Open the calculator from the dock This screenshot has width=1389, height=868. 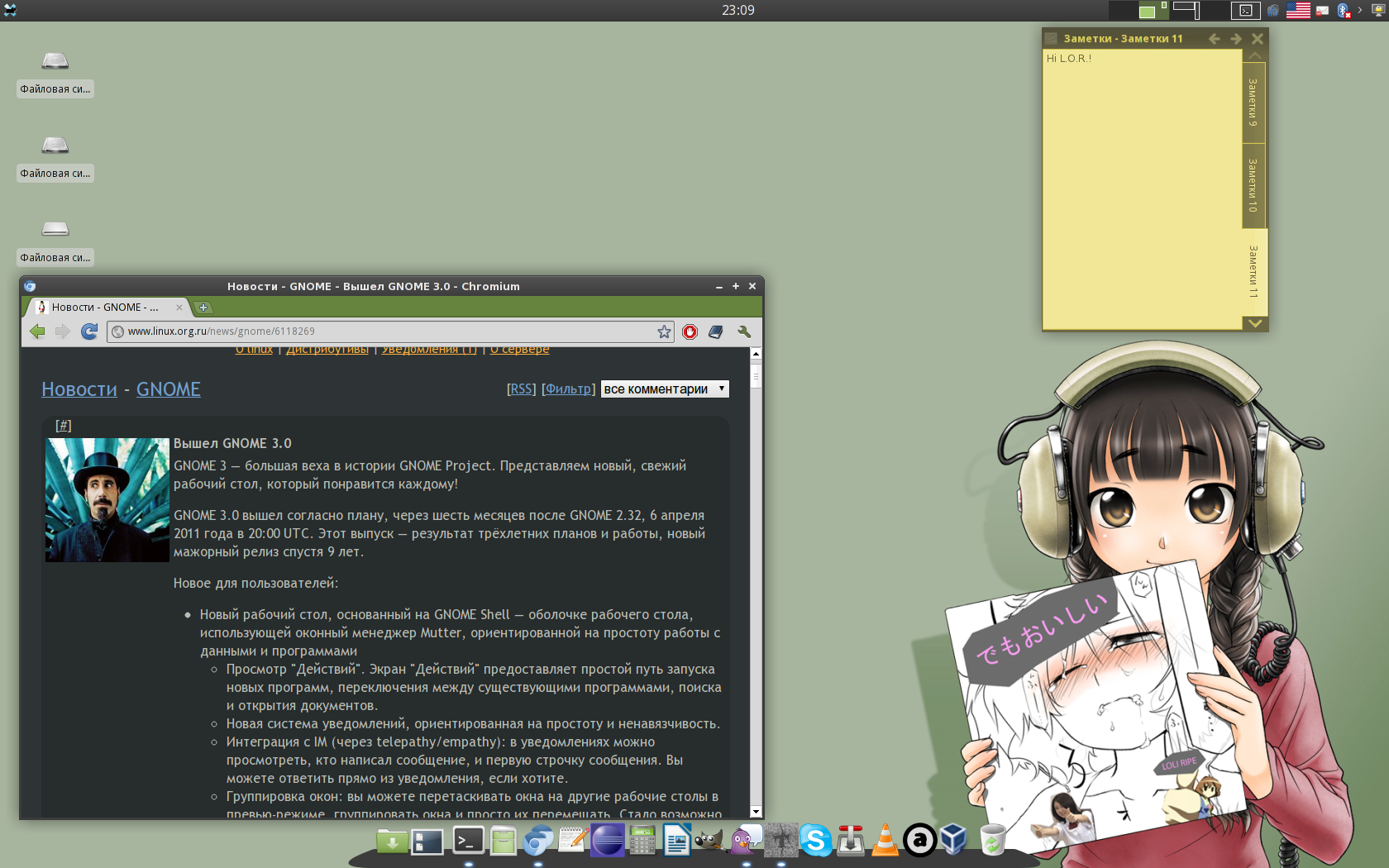click(x=642, y=841)
